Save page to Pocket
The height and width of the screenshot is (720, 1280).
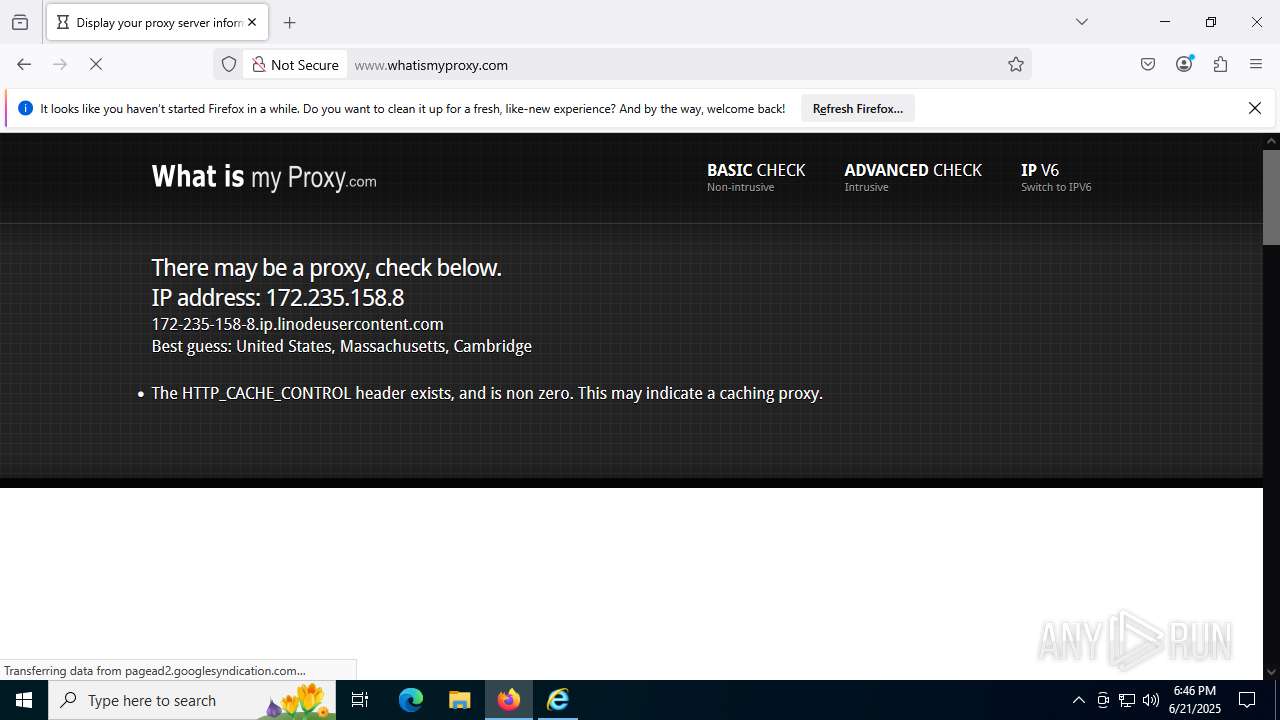click(x=1148, y=64)
